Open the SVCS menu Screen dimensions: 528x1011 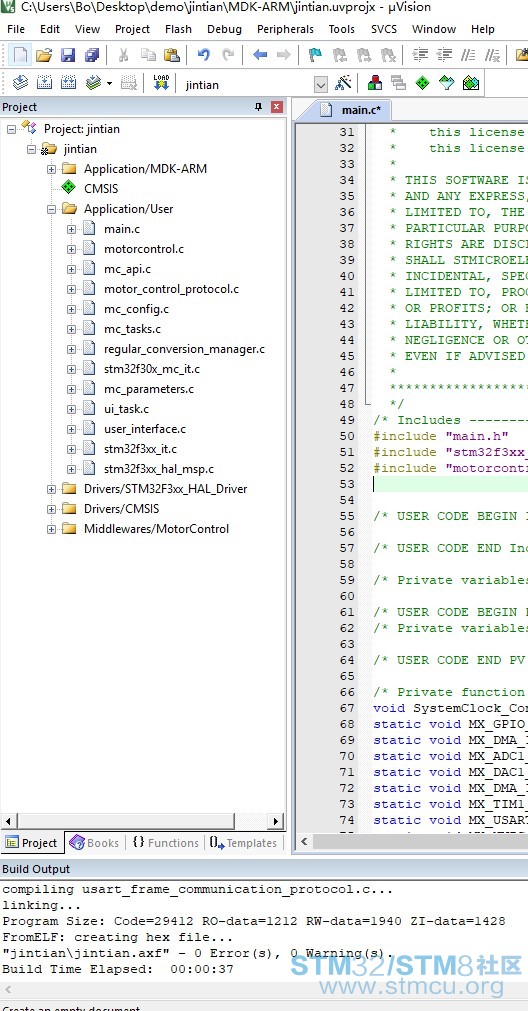(384, 29)
